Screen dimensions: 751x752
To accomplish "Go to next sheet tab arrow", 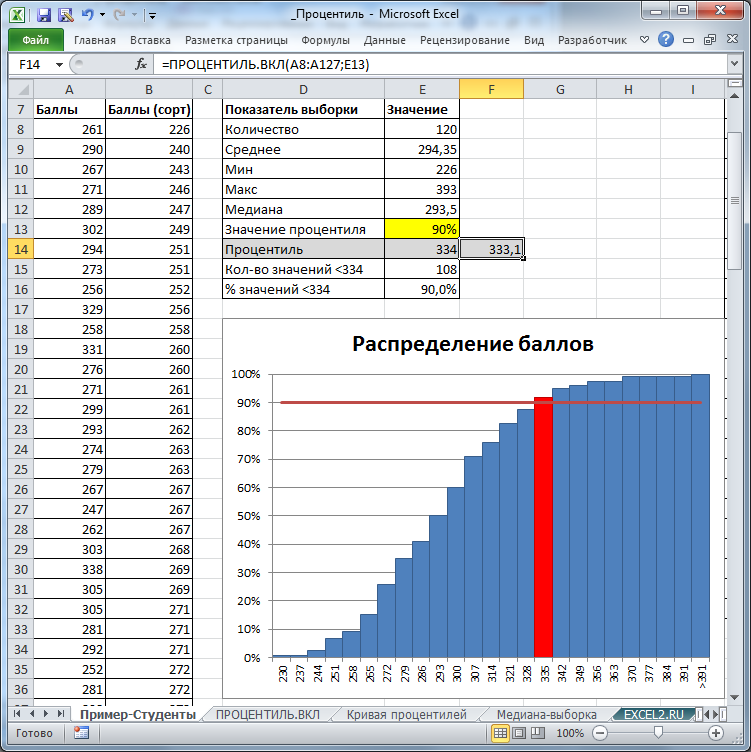I will (46, 714).
